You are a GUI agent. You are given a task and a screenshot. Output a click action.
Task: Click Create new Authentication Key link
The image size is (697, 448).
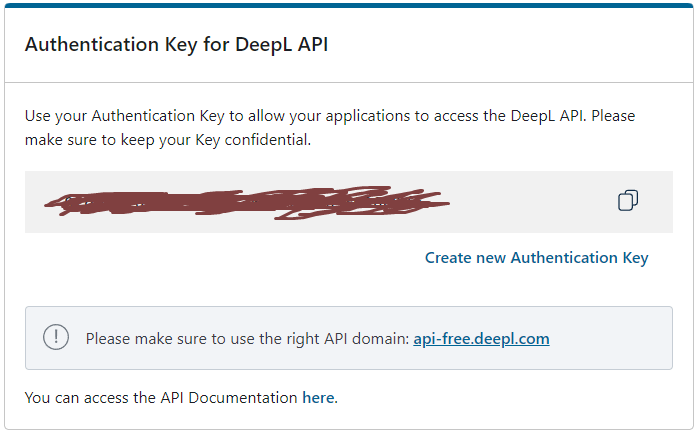537,258
